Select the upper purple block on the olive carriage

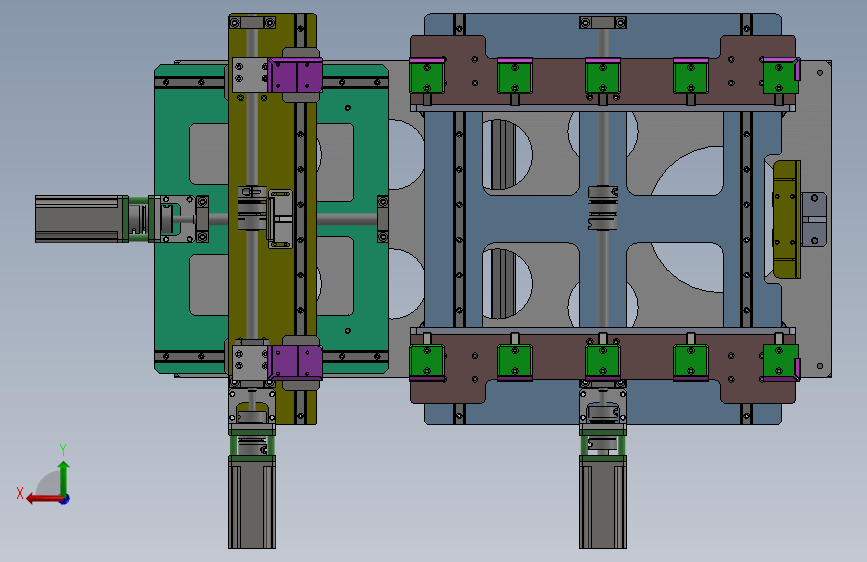pos(295,75)
